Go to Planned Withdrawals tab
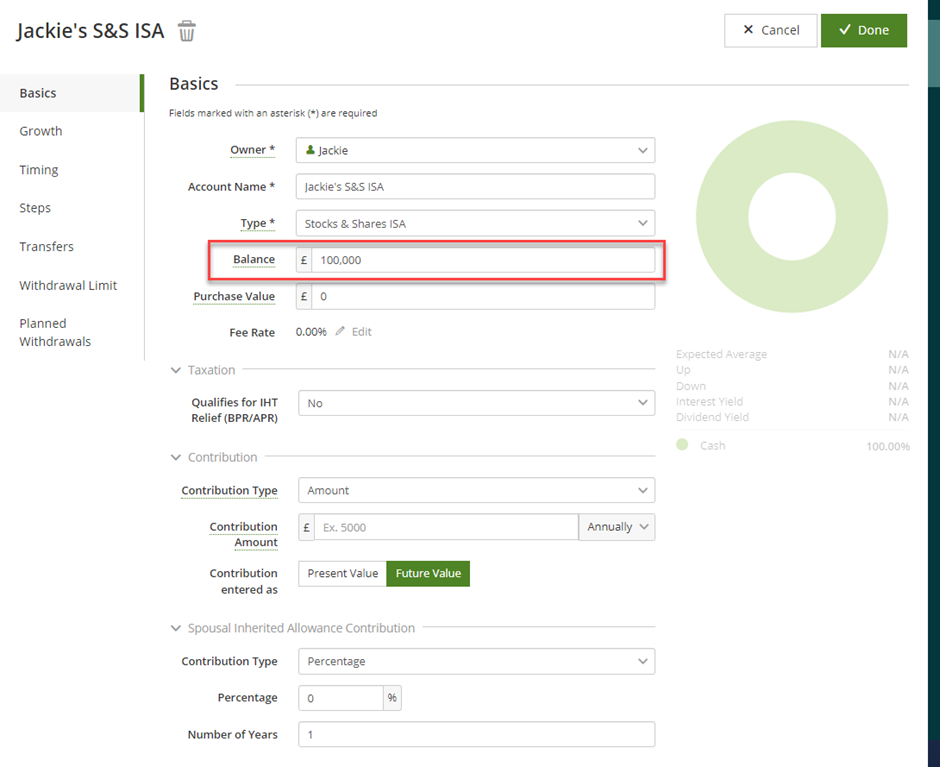This screenshot has width=940, height=767. 55,332
